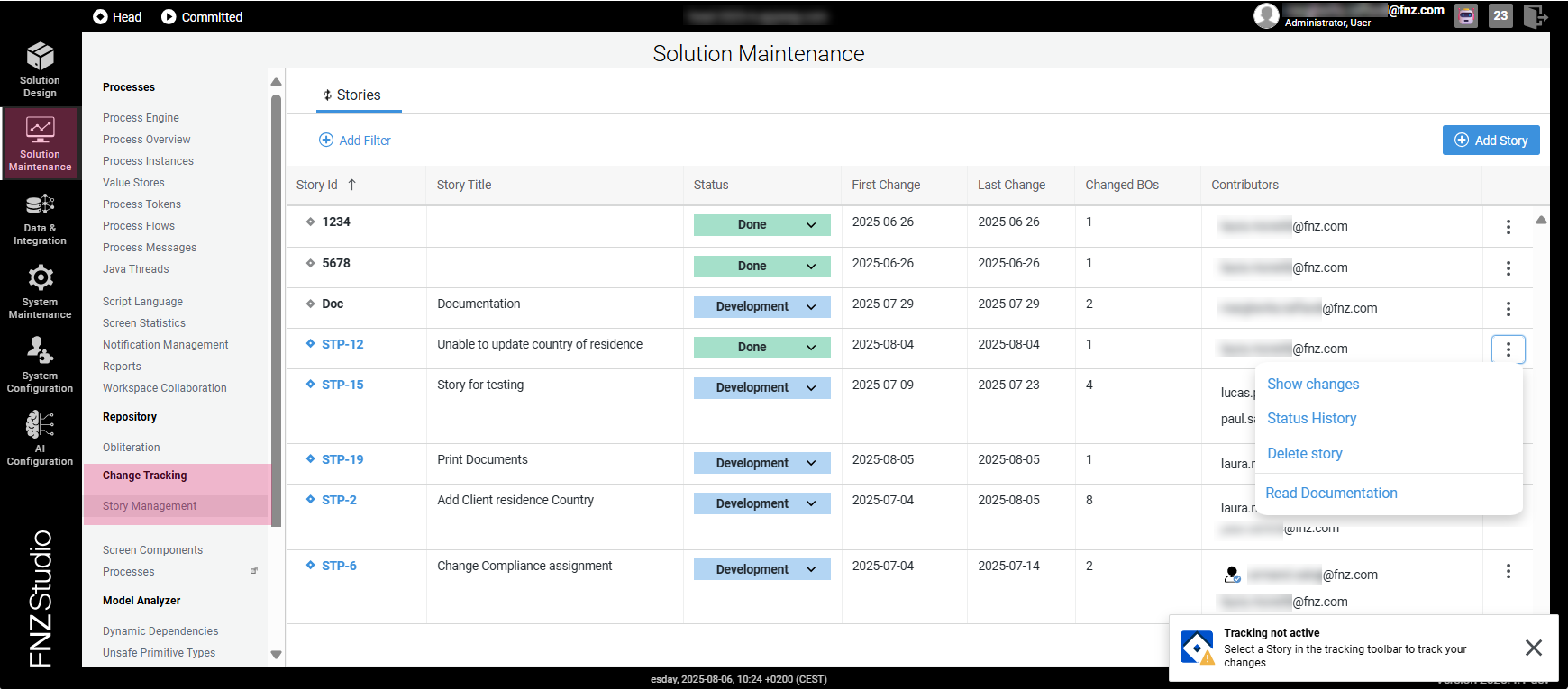1568x689 pixels.
Task: Open the Status dropdown for Doc story
Action: pyautogui.click(x=761, y=307)
